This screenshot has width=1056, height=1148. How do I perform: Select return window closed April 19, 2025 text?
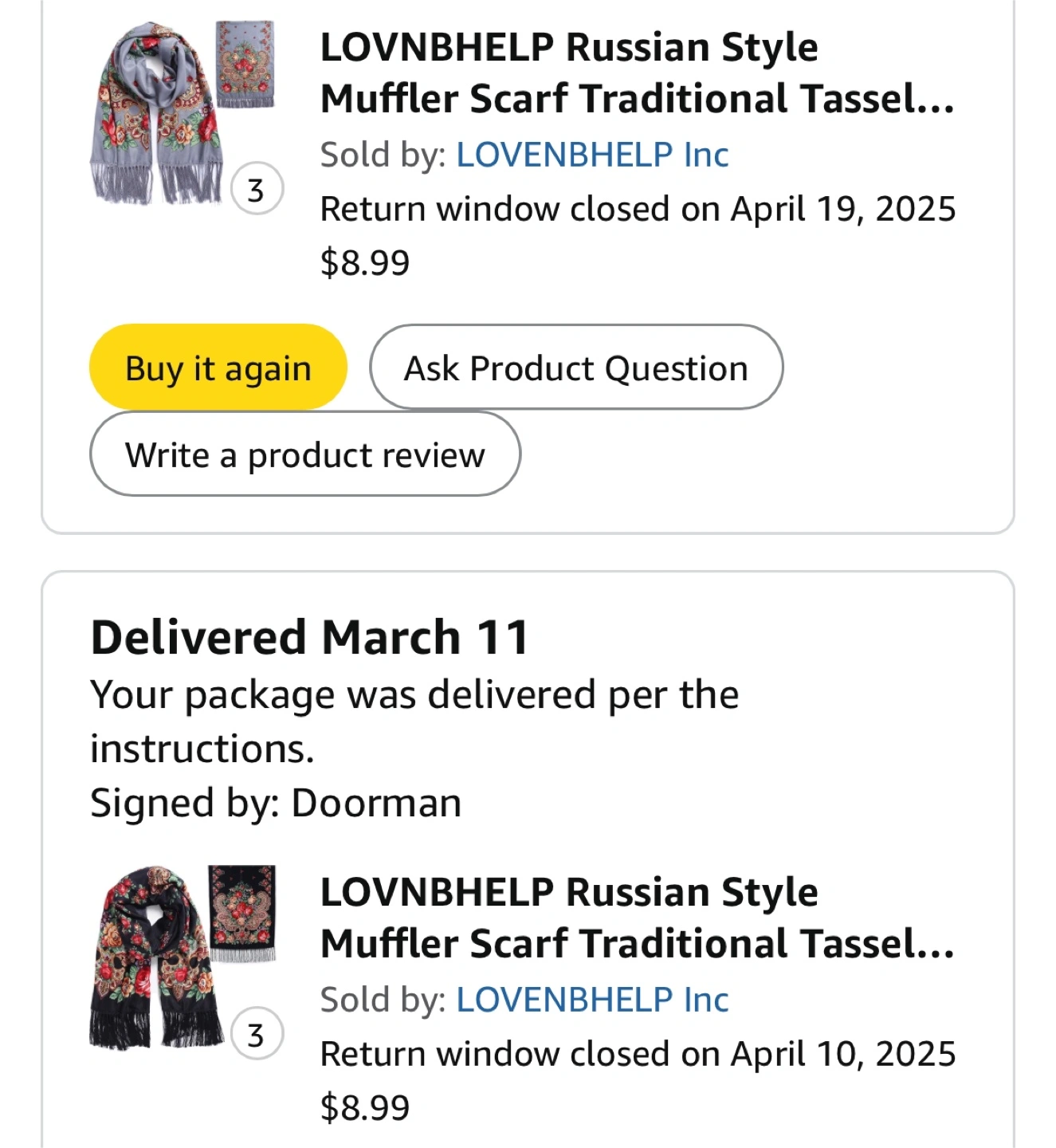point(638,209)
